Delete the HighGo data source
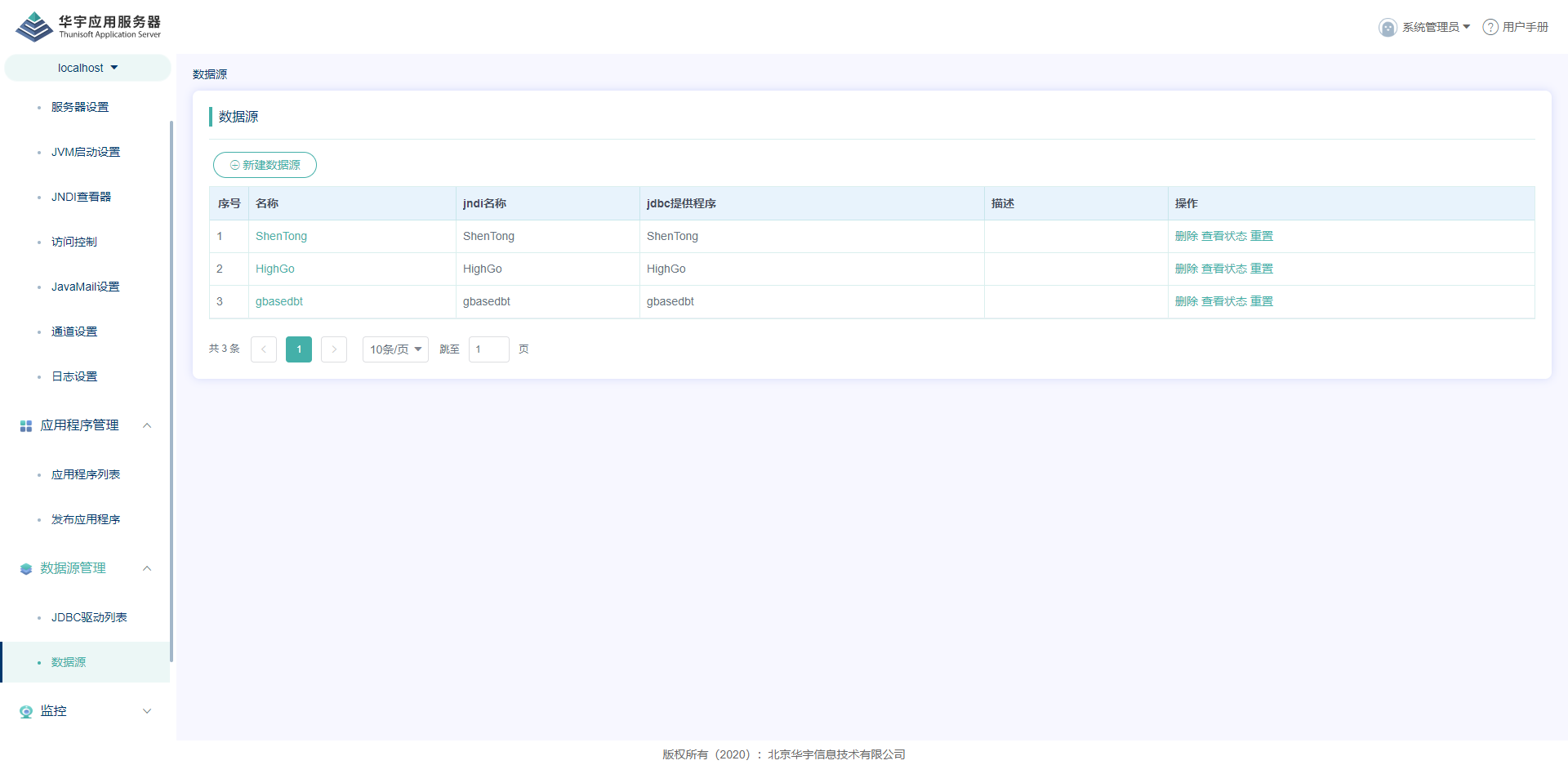The width and height of the screenshot is (1568, 765). click(x=1186, y=269)
